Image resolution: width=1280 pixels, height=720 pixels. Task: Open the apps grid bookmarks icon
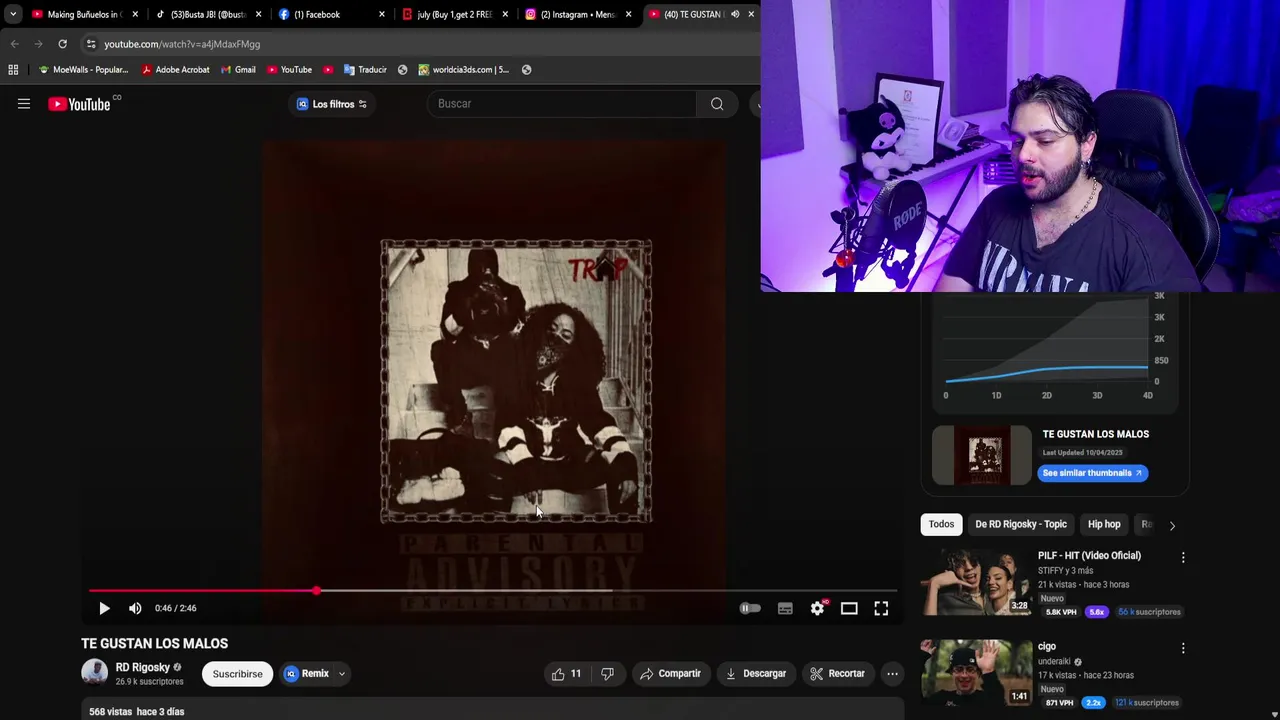[x=13, y=70]
